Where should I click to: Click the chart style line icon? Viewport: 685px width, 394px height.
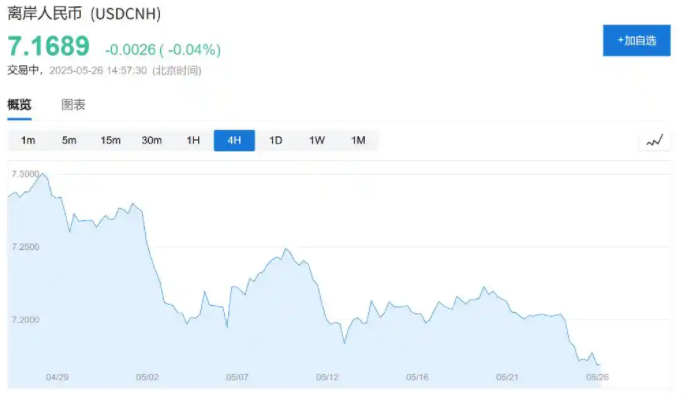(654, 141)
